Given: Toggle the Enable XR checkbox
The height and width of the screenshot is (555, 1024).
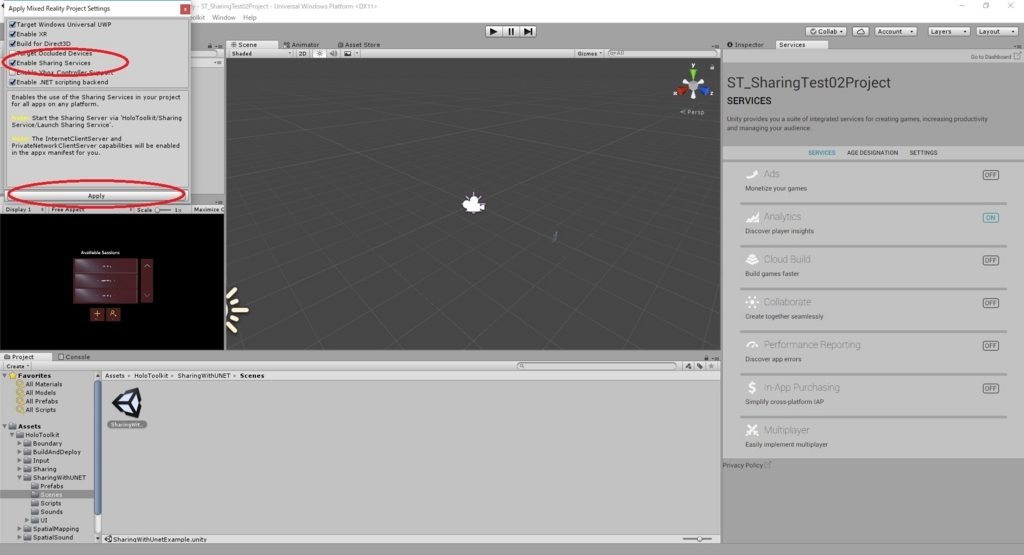Looking at the screenshot, I should pos(12,34).
